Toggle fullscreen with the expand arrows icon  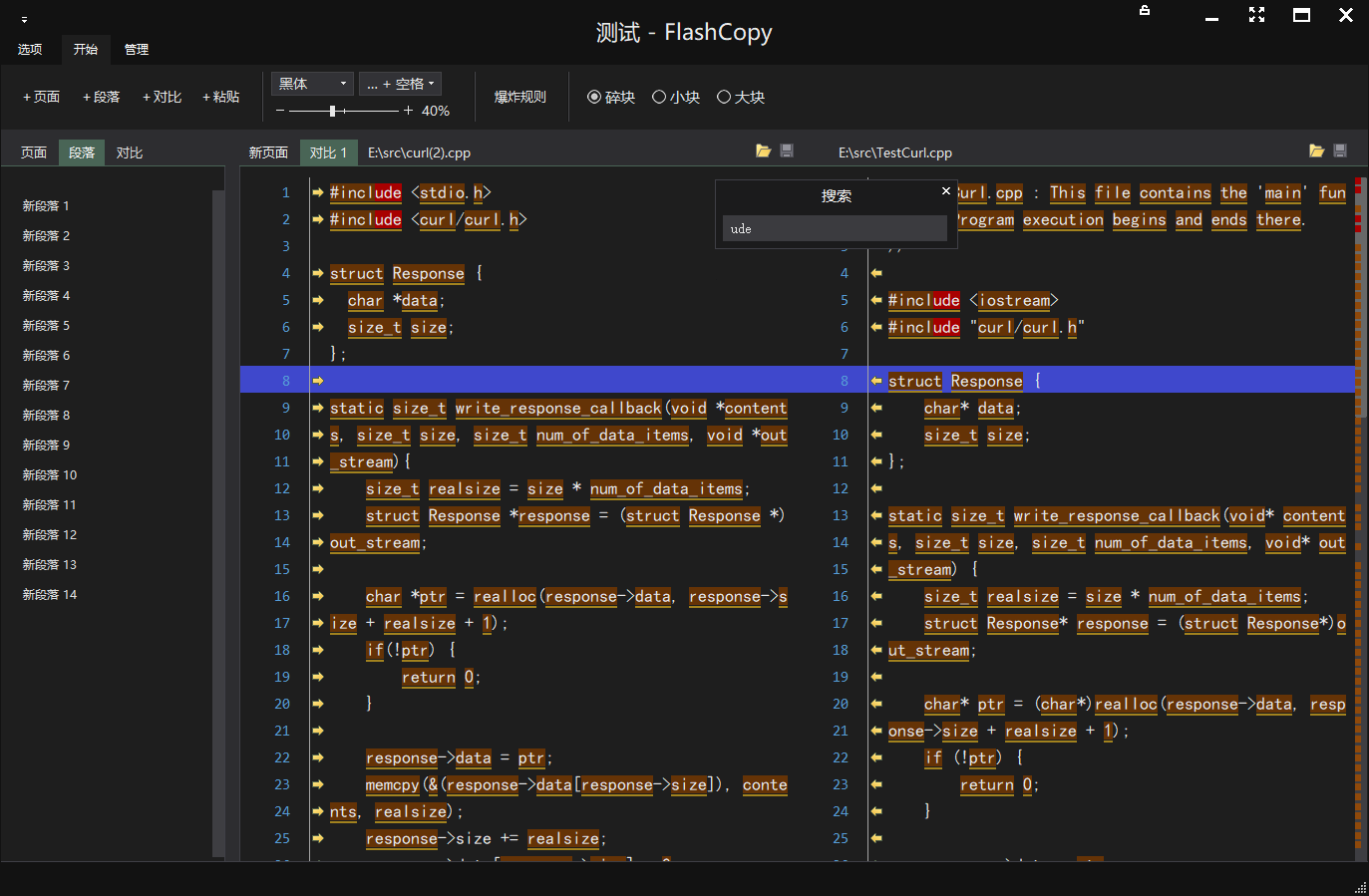pyautogui.click(x=1256, y=15)
